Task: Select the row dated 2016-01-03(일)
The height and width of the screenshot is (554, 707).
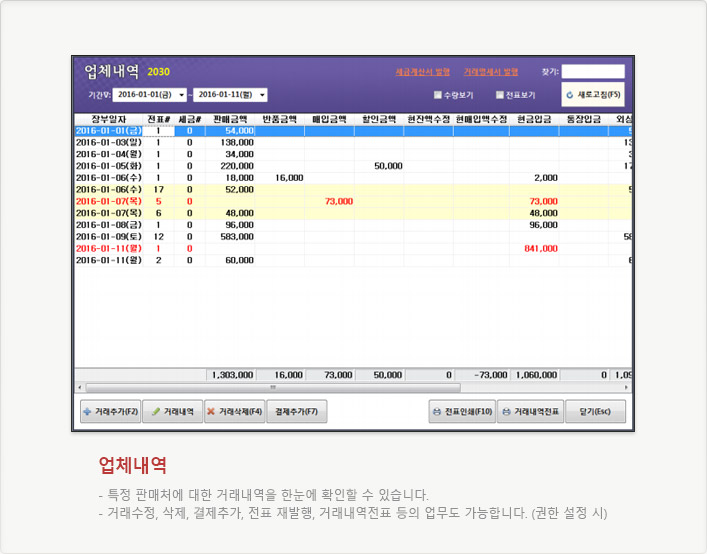Action: (x=353, y=142)
